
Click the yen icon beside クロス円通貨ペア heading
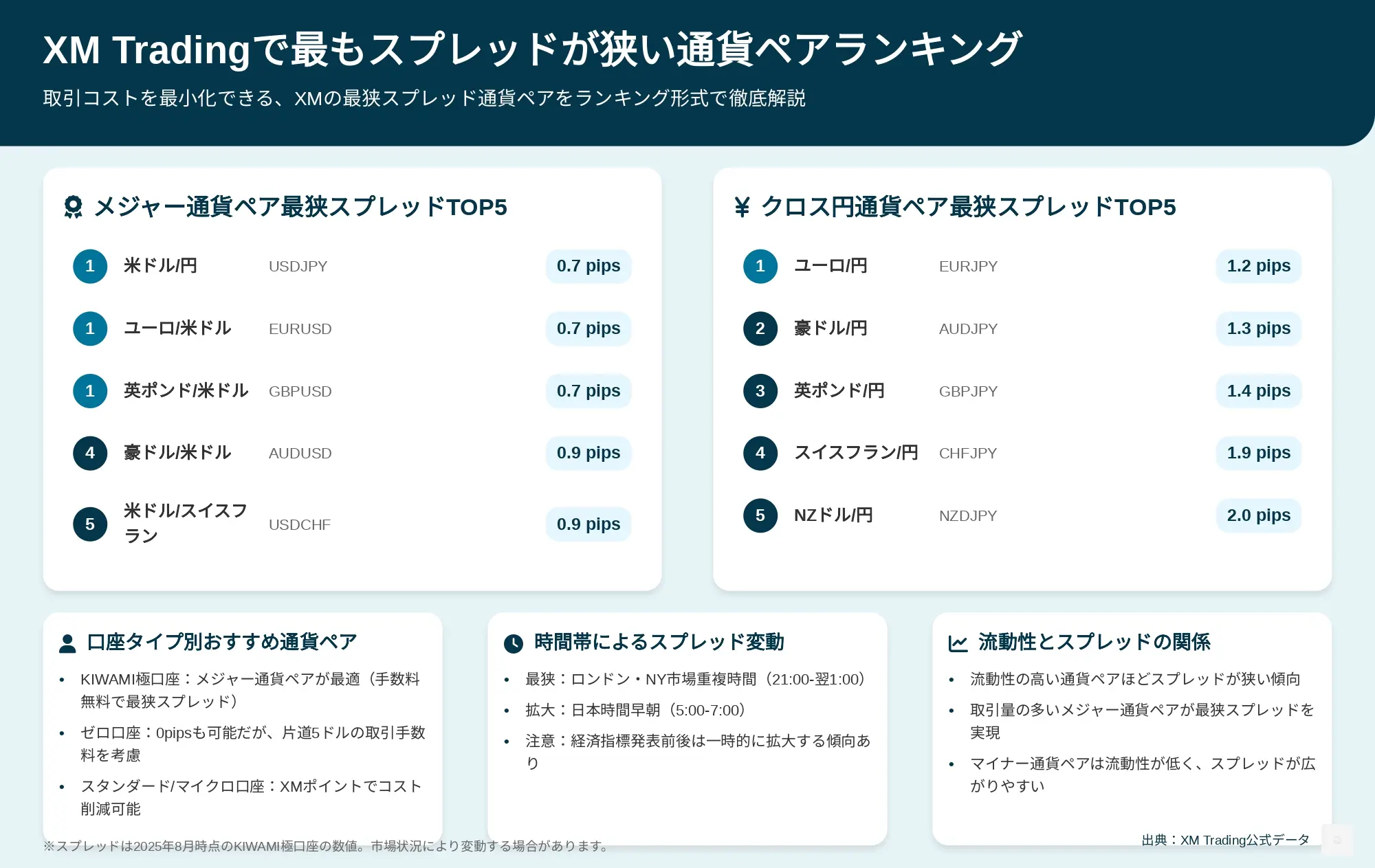point(742,207)
